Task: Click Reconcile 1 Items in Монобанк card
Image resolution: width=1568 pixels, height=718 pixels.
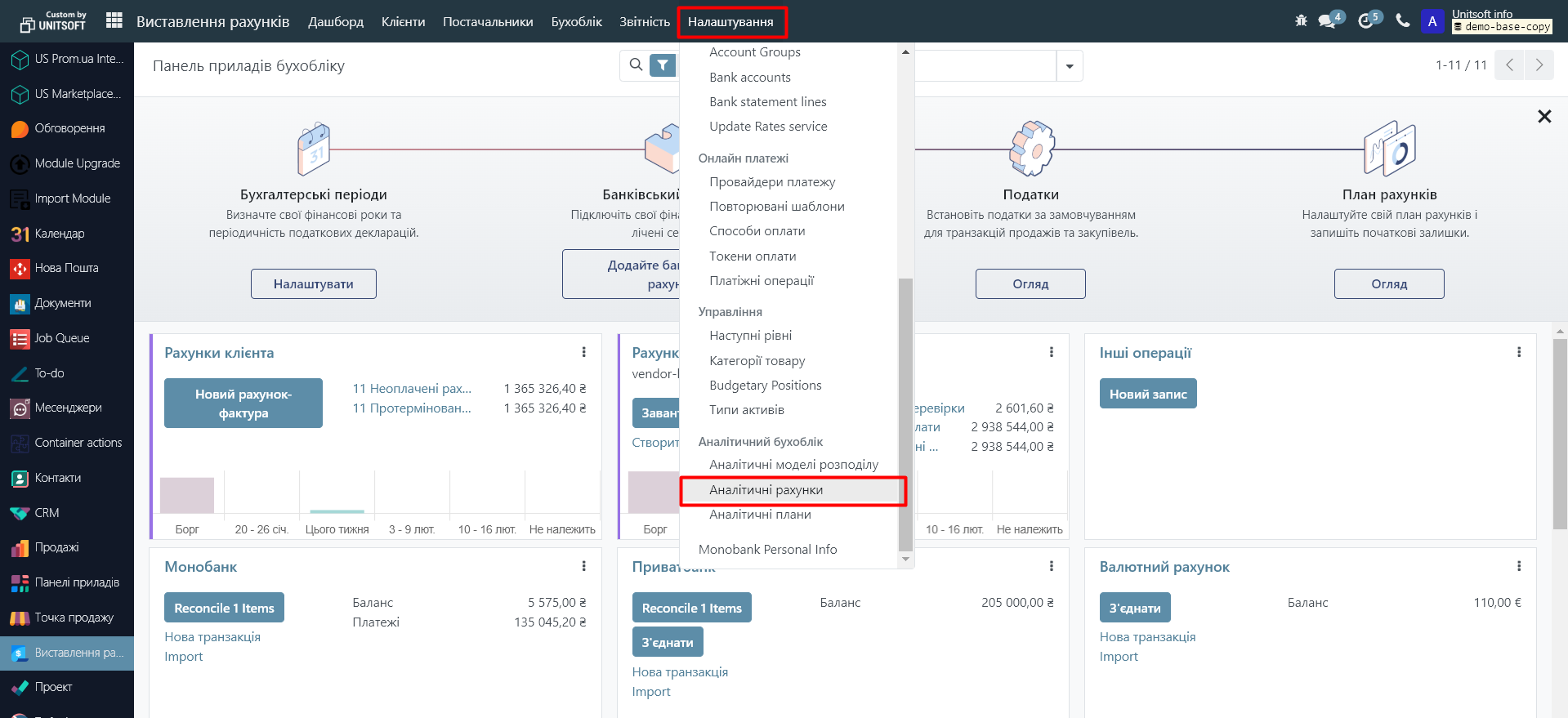Action: (225, 608)
